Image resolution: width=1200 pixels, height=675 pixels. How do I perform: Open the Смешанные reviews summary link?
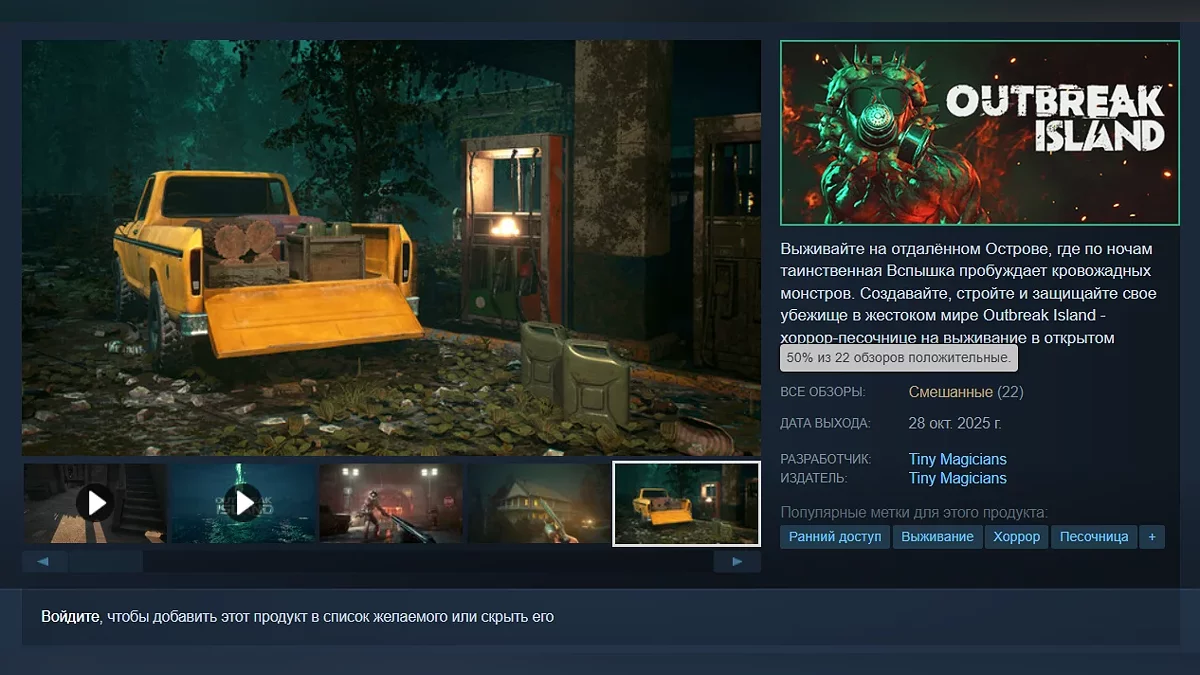point(951,392)
